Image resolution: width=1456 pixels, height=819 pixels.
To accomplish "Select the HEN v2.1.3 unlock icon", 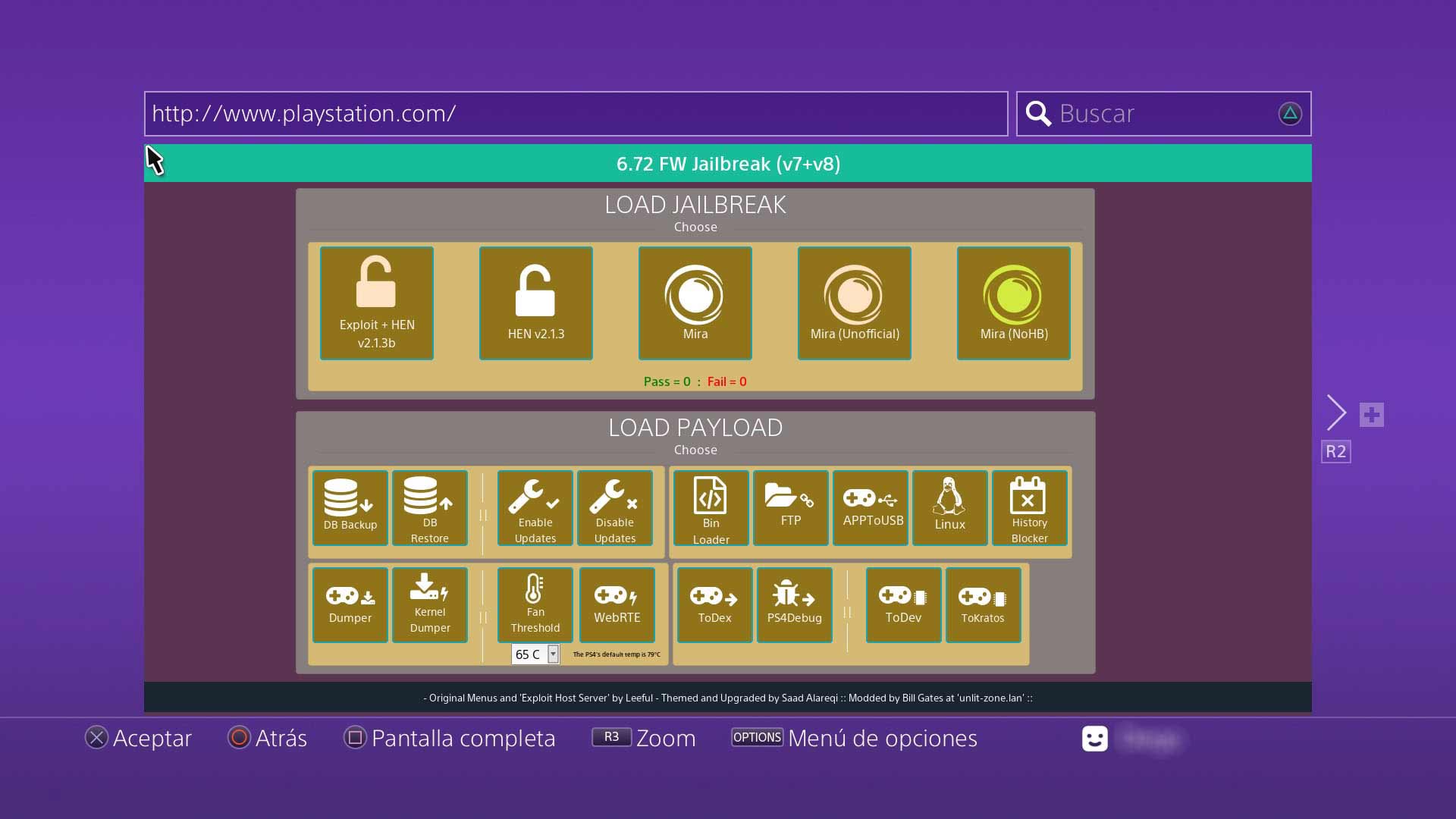I will tap(535, 303).
